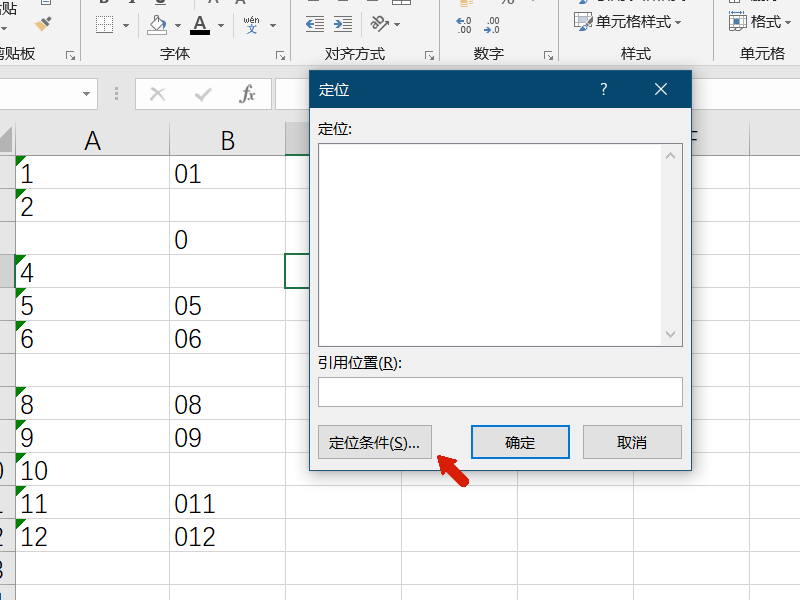The height and width of the screenshot is (600, 800).
Task: Click the Font Color icon
Action: (200, 23)
